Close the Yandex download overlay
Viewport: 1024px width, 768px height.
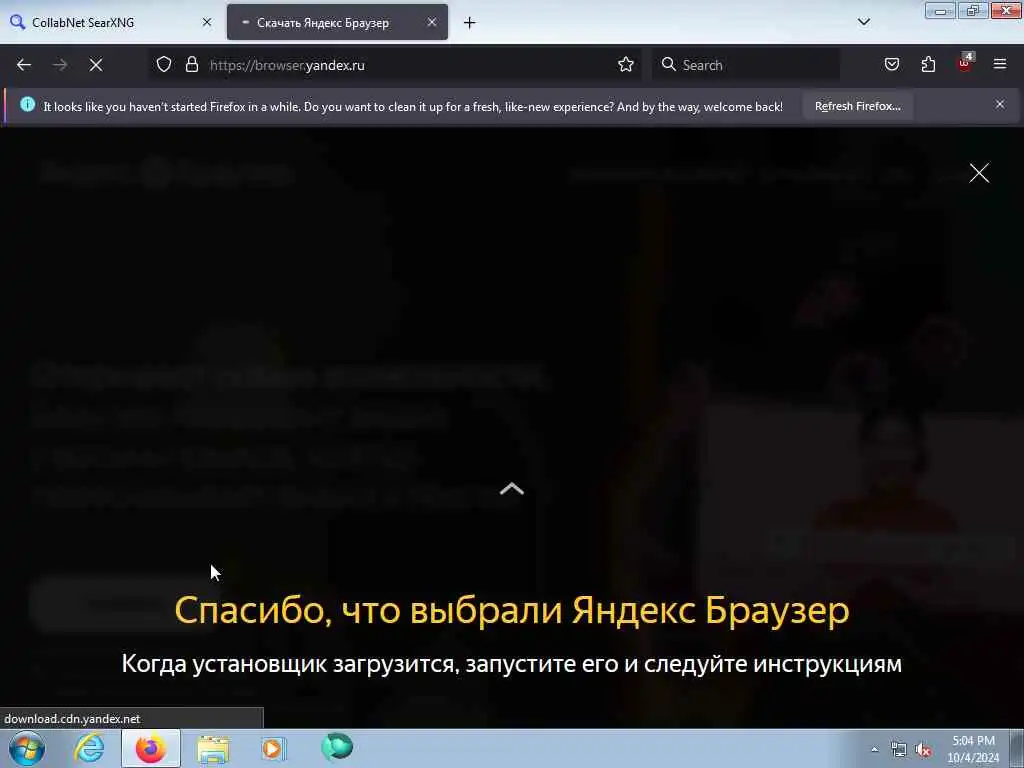click(979, 173)
